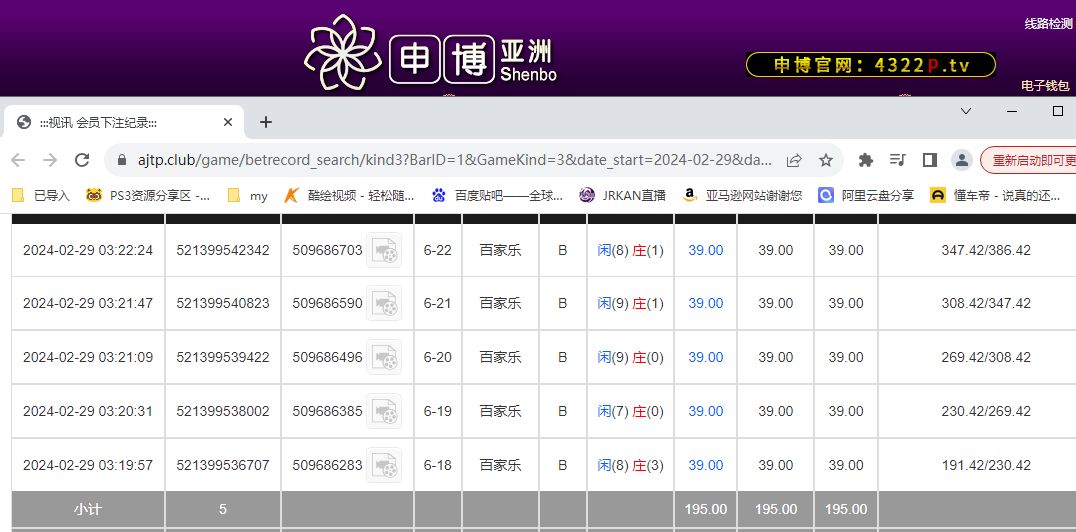Screen dimensions: 1076x532
Task: Open the Chrome profile avatar menu
Action: [x=961, y=160]
